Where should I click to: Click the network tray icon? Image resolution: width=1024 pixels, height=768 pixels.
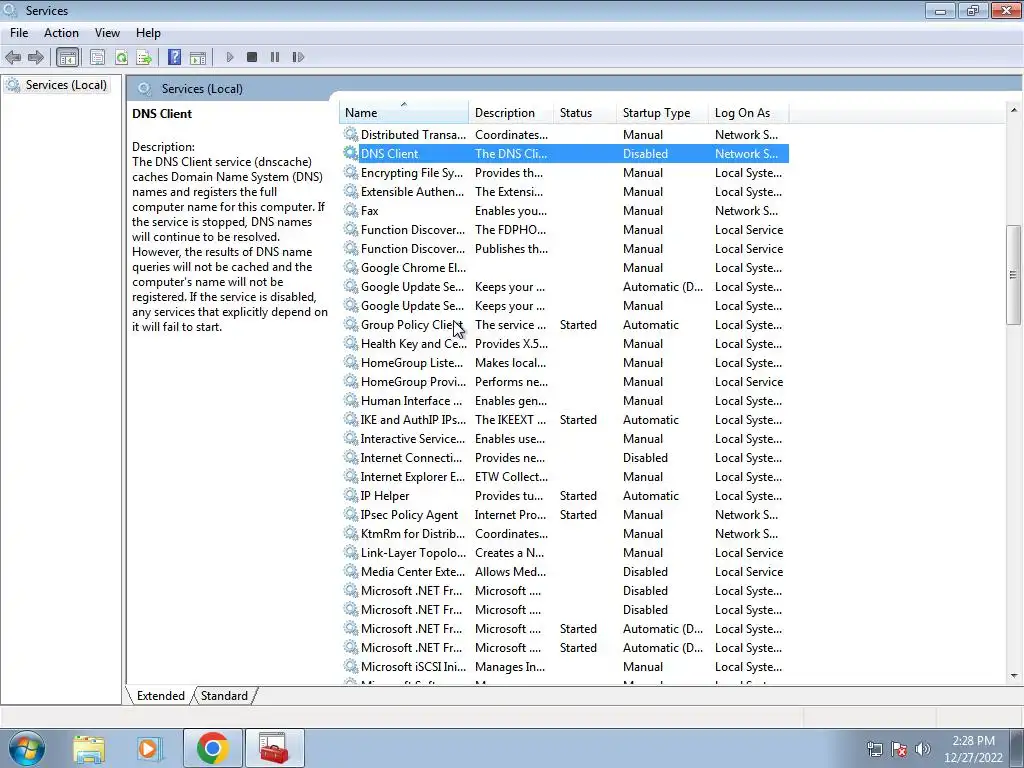[874, 749]
